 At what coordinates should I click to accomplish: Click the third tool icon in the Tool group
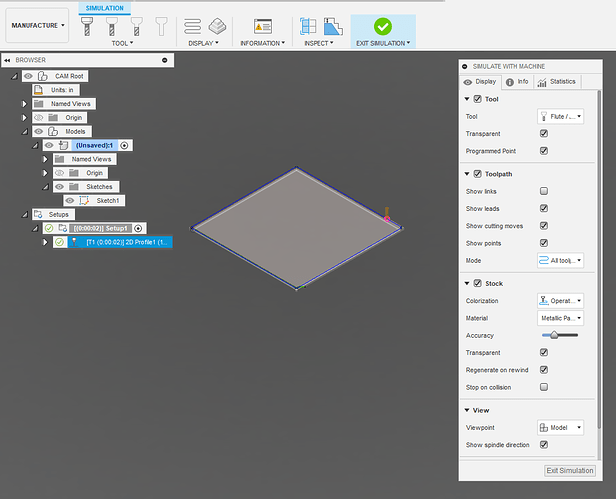click(137, 27)
